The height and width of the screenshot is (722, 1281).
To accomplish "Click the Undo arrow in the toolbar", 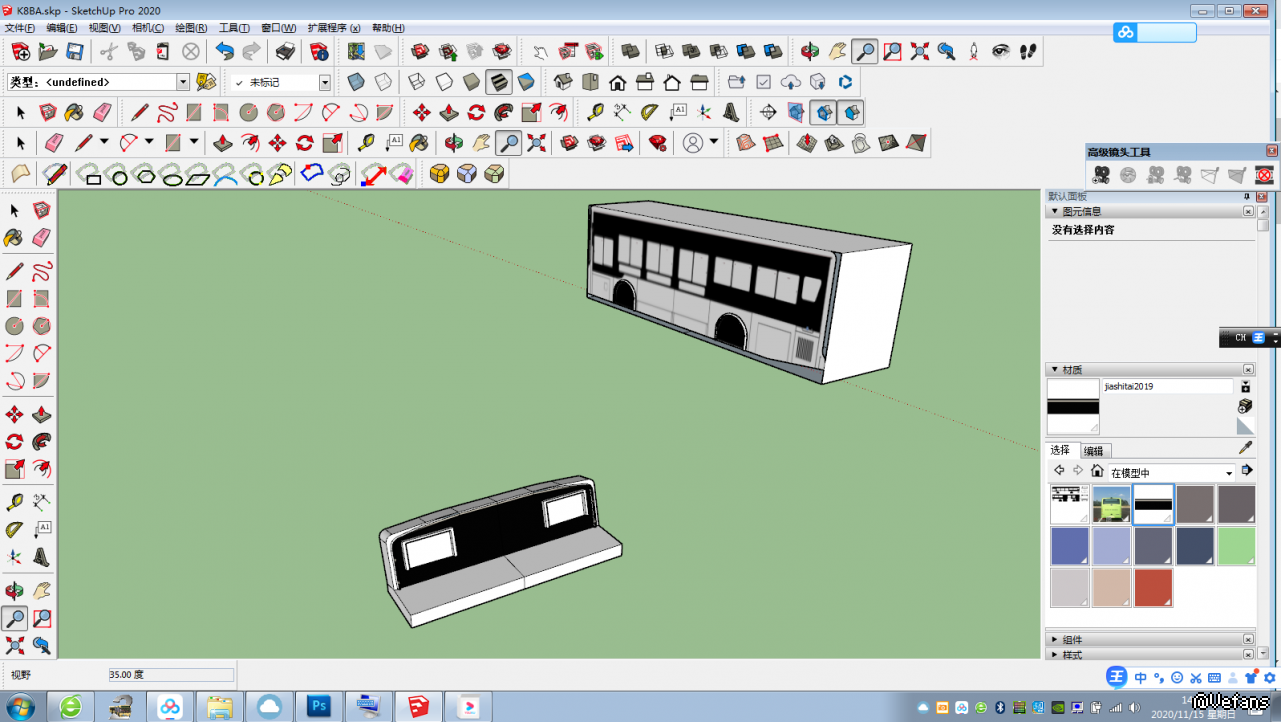I will (x=225, y=51).
